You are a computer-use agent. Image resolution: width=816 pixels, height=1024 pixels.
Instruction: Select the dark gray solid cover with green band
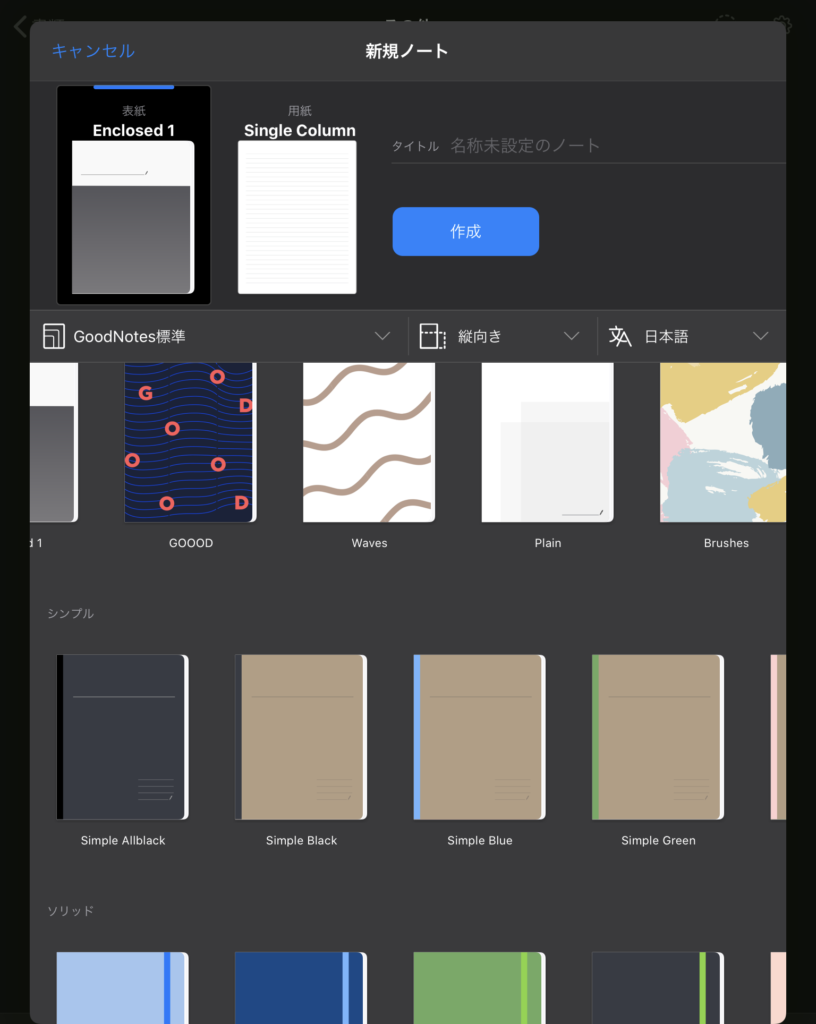click(x=658, y=987)
